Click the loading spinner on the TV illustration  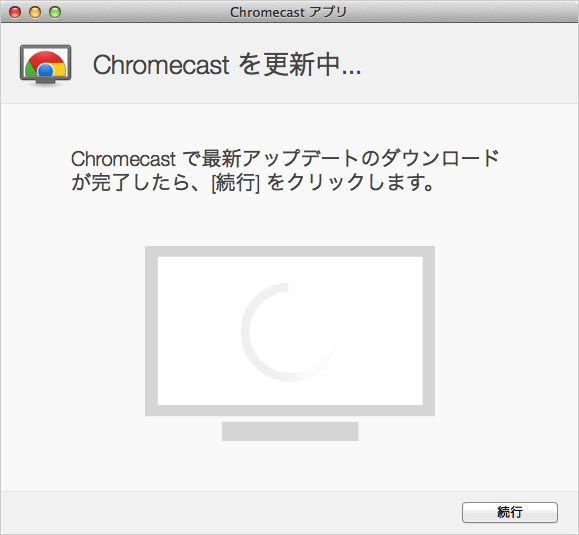tap(290, 332)
